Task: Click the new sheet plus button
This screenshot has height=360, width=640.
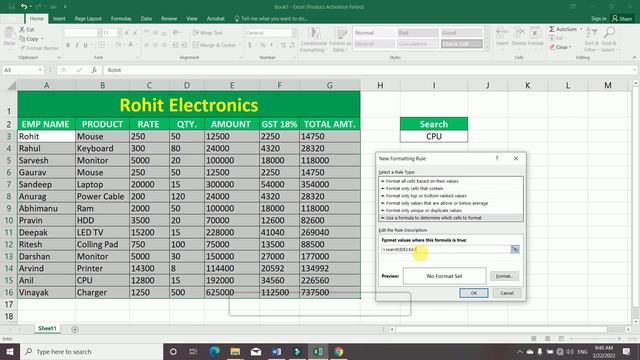Action: [x=75, y=329]
